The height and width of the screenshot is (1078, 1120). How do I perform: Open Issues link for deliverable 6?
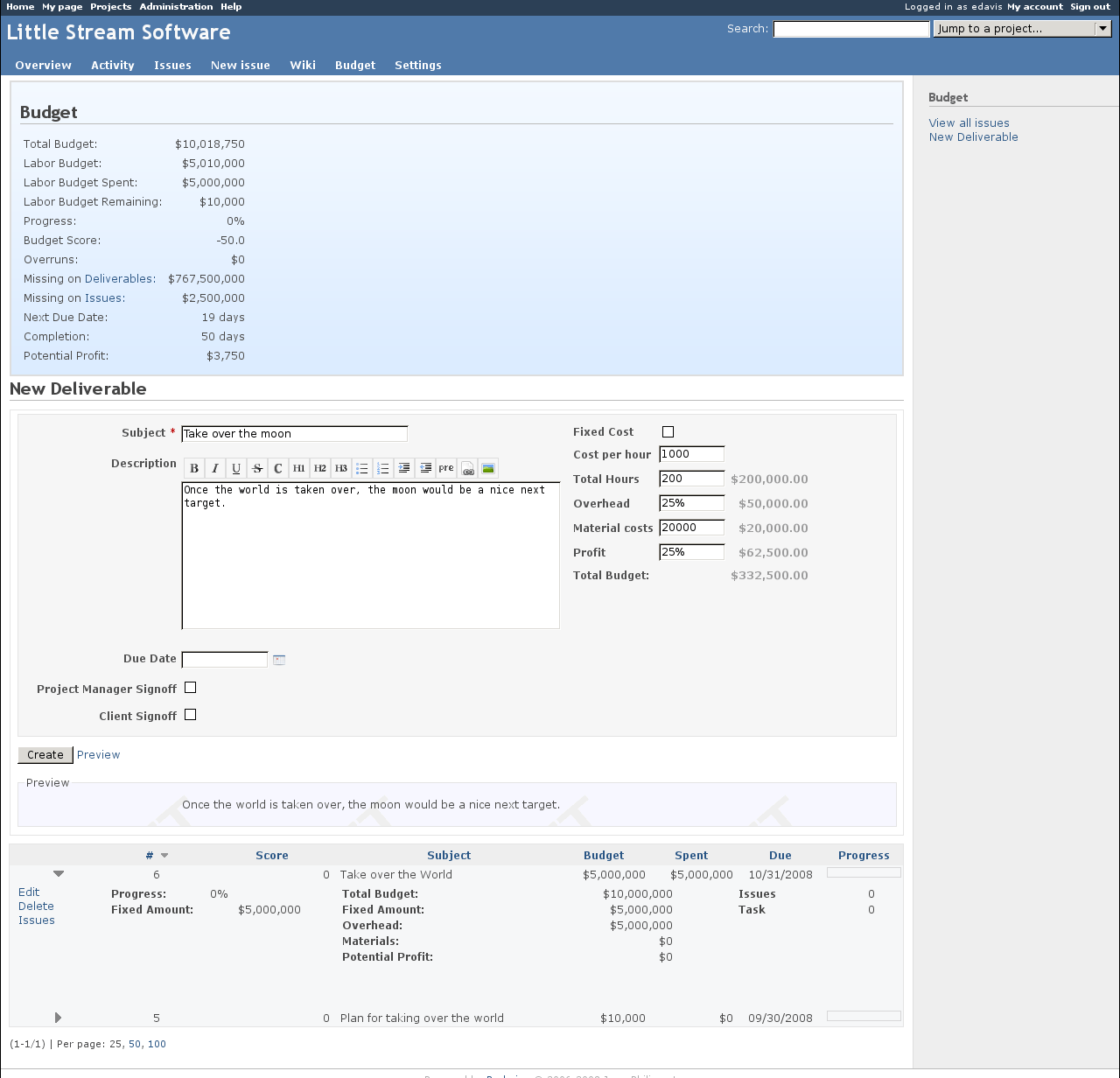click(37, 920)
